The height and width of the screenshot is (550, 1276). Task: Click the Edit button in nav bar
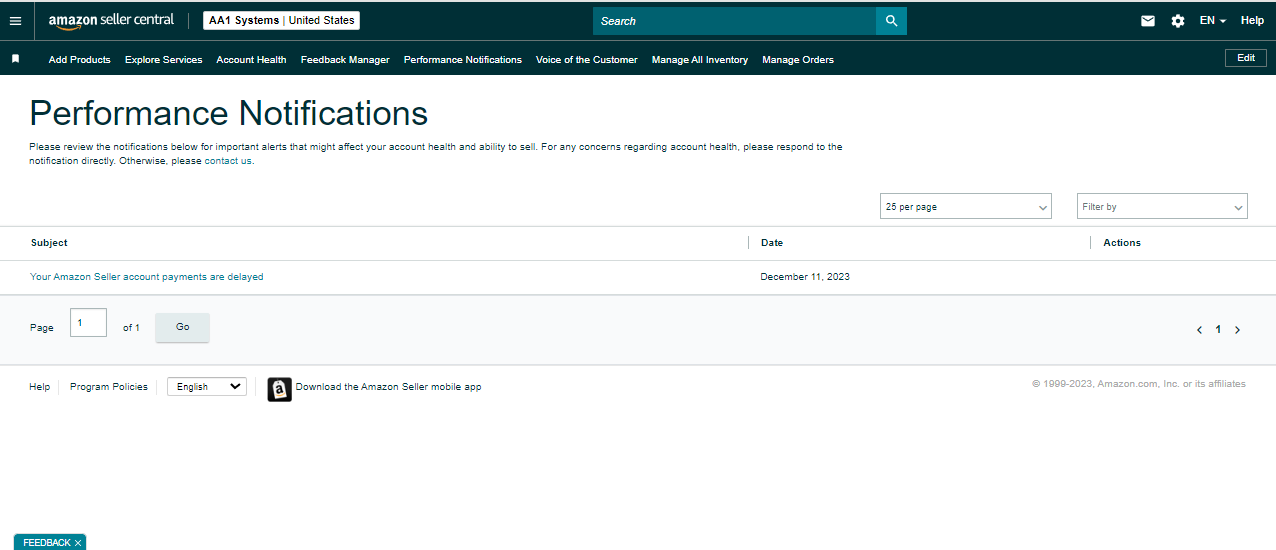(x=1246, y=58)
